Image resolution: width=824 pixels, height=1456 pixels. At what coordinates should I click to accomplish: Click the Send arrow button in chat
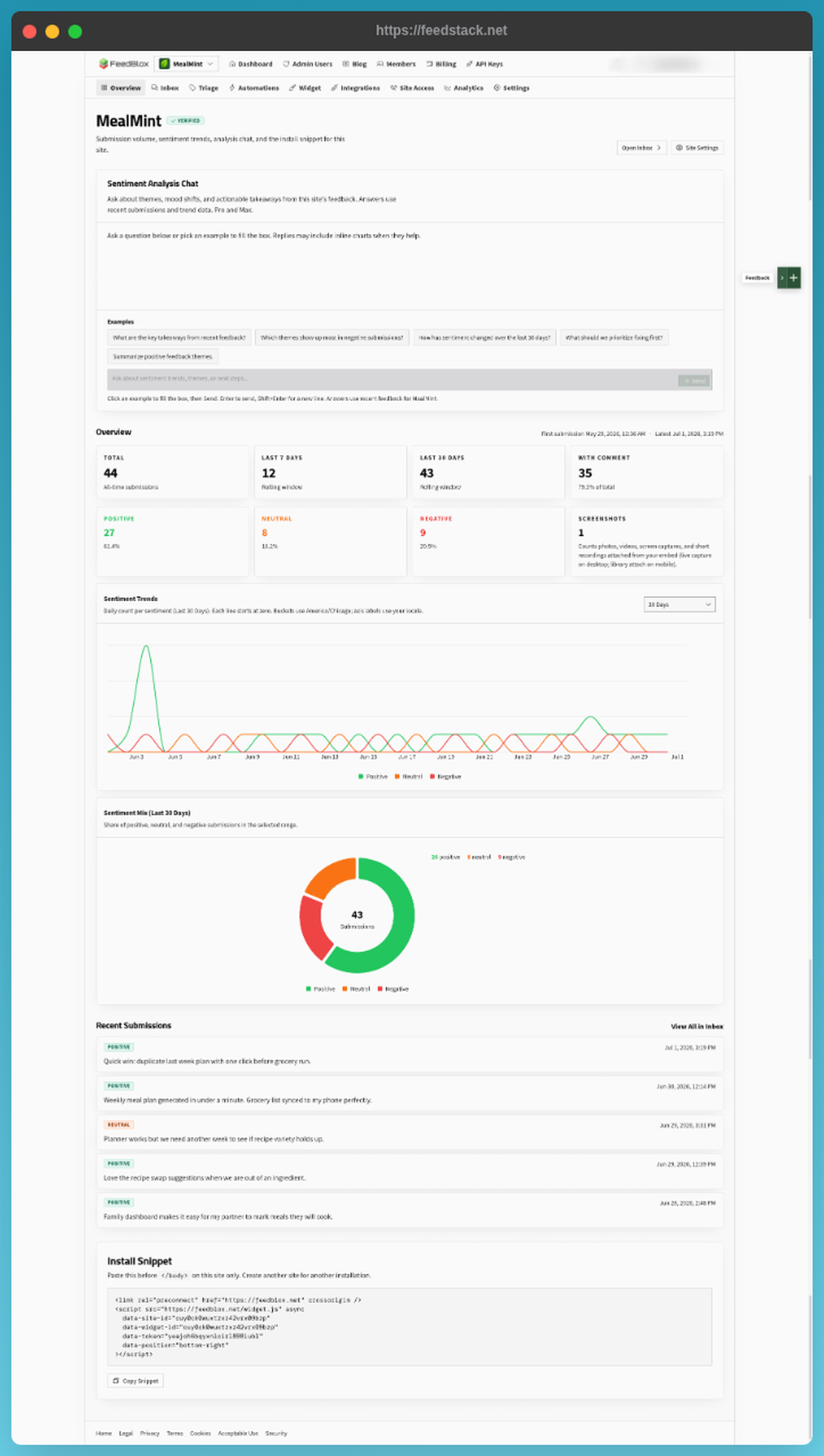(x=694, y=380)
